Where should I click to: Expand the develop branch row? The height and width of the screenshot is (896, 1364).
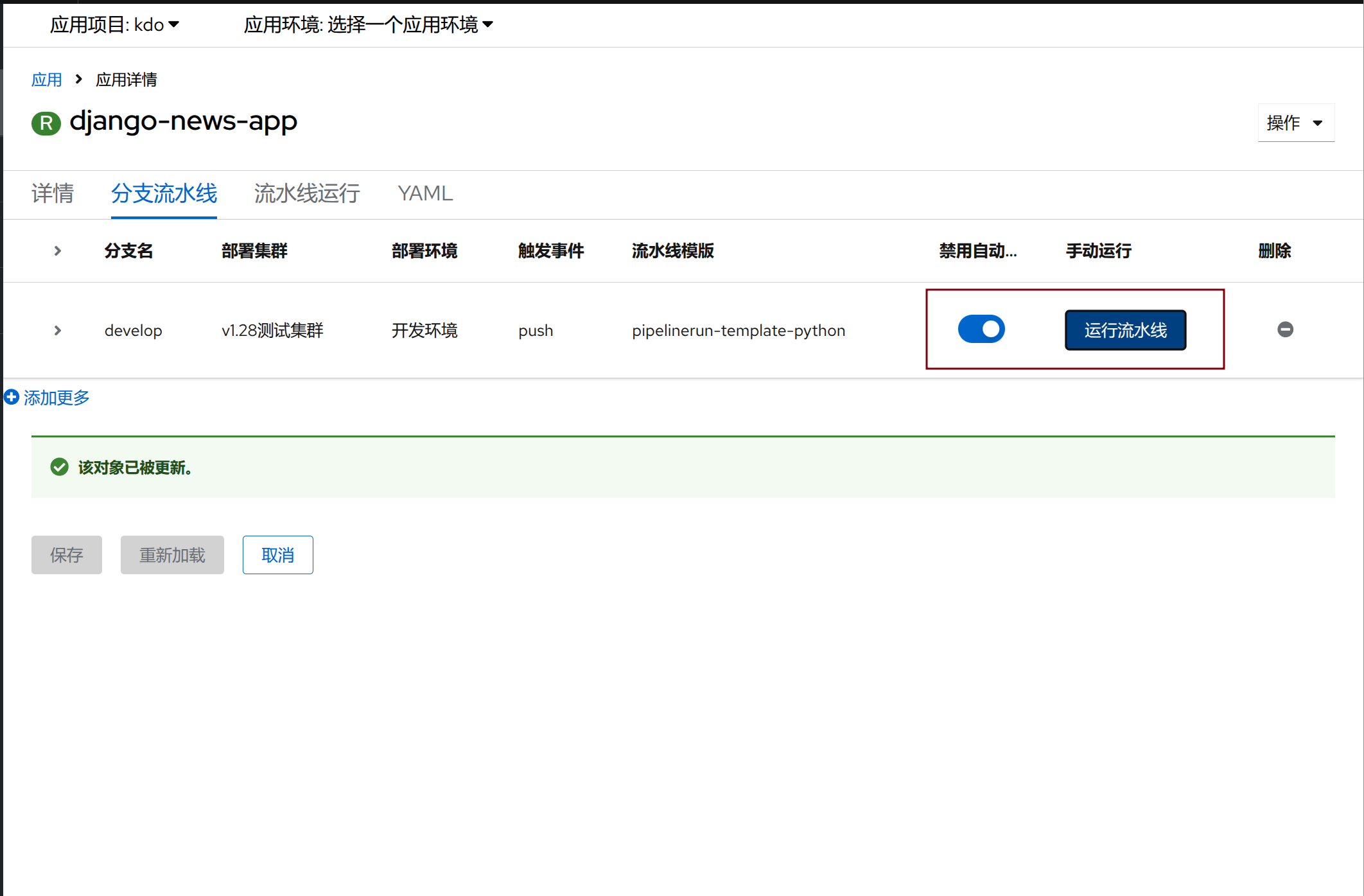[x=58, y=330]
